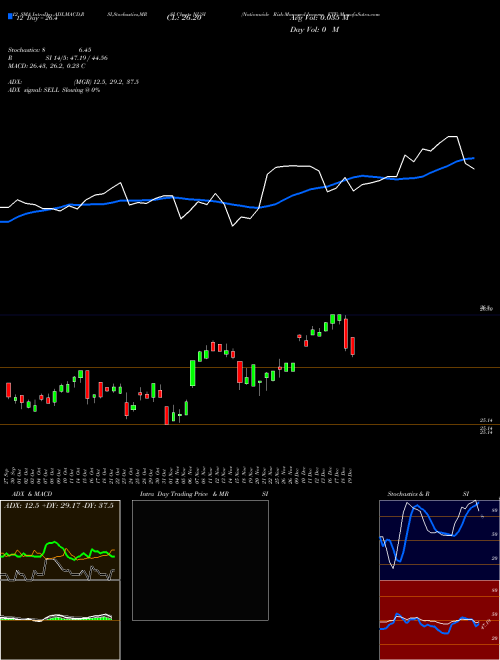Click the tall green candle in early November

click(193, 373)
